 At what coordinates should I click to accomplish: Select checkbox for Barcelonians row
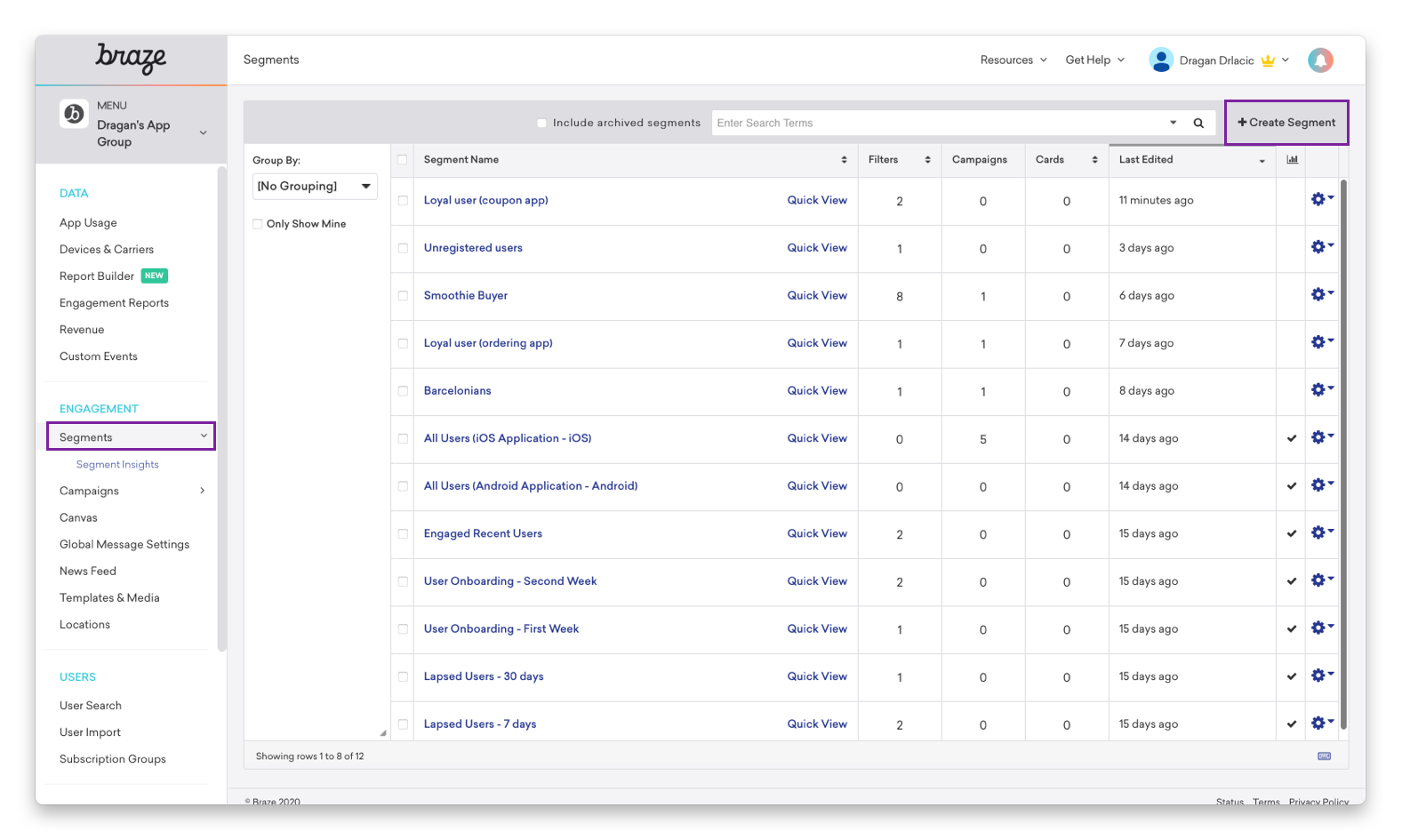click(x=403, y=391)
